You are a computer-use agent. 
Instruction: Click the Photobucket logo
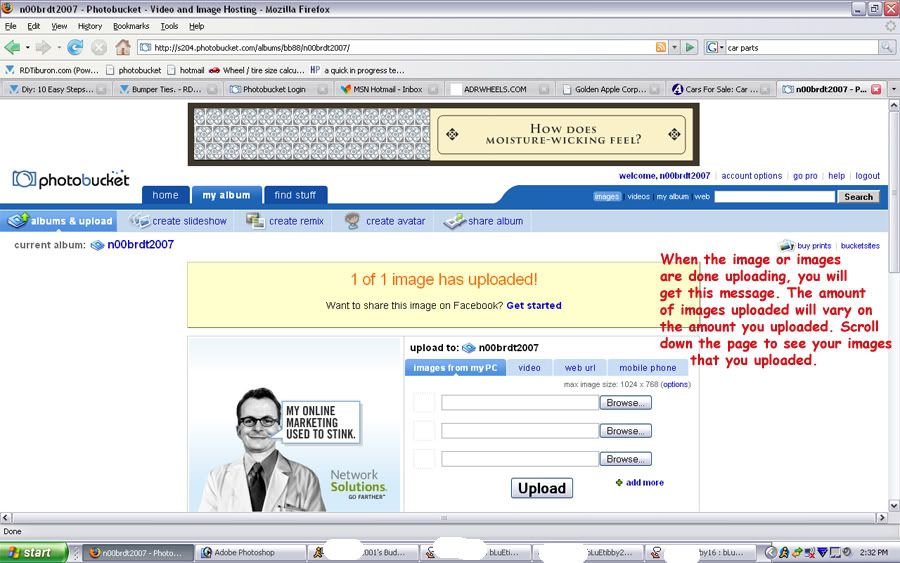point(71,180)
